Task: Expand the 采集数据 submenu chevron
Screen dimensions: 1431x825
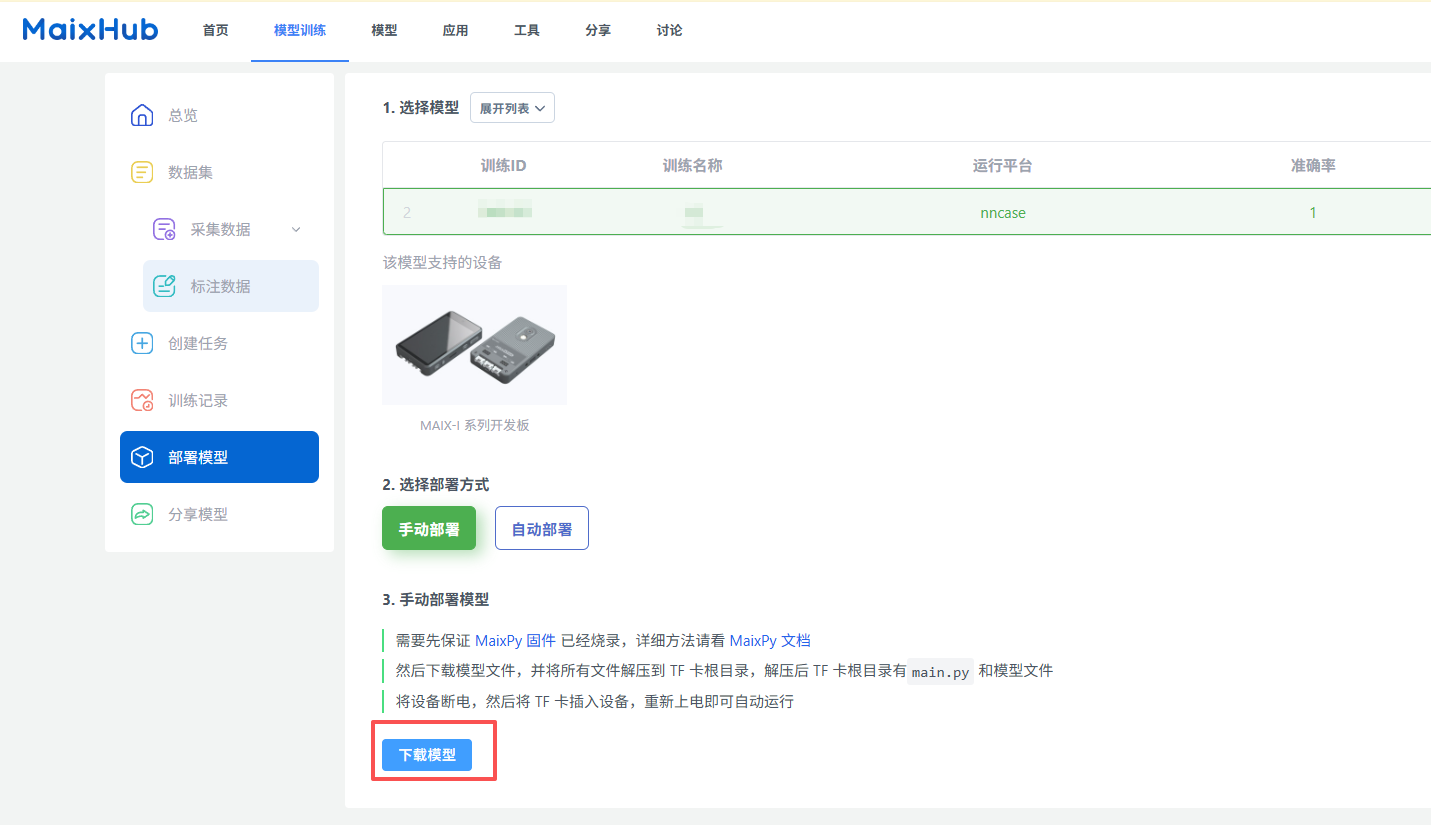Action: tap(296, 230)
